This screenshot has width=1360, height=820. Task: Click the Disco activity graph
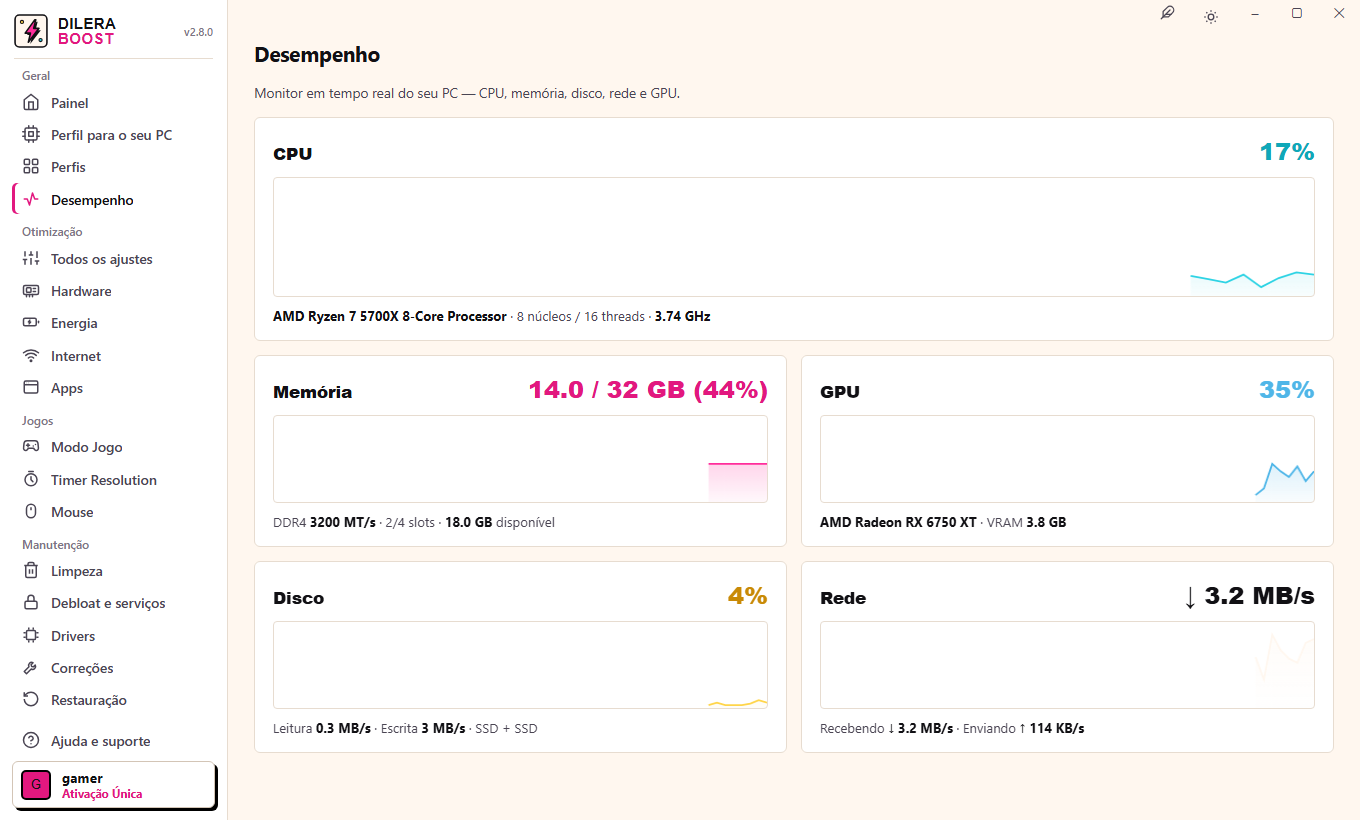520,665
